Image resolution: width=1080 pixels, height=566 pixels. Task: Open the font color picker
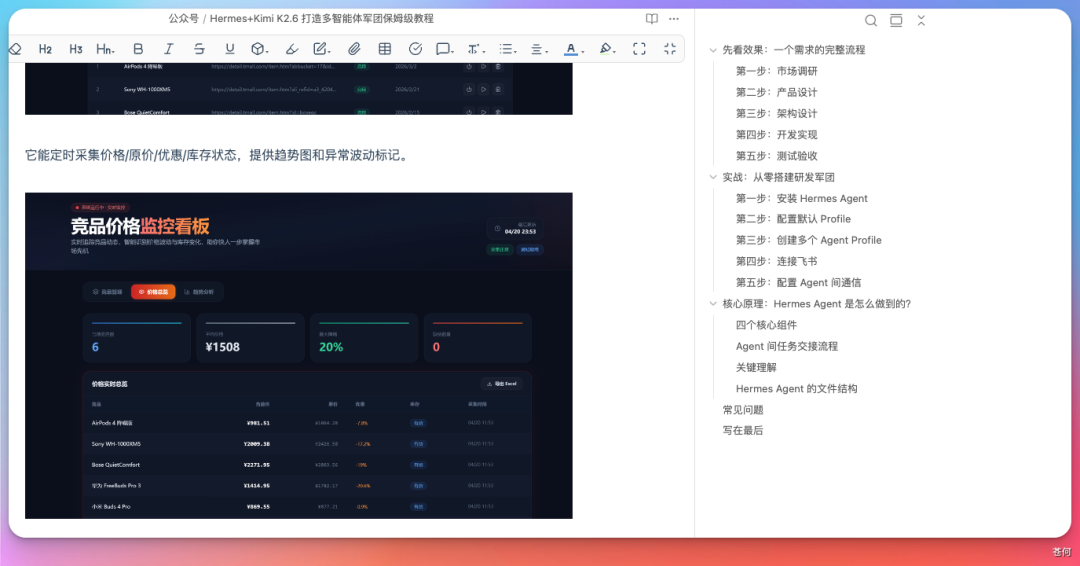(x=571, y=49)
